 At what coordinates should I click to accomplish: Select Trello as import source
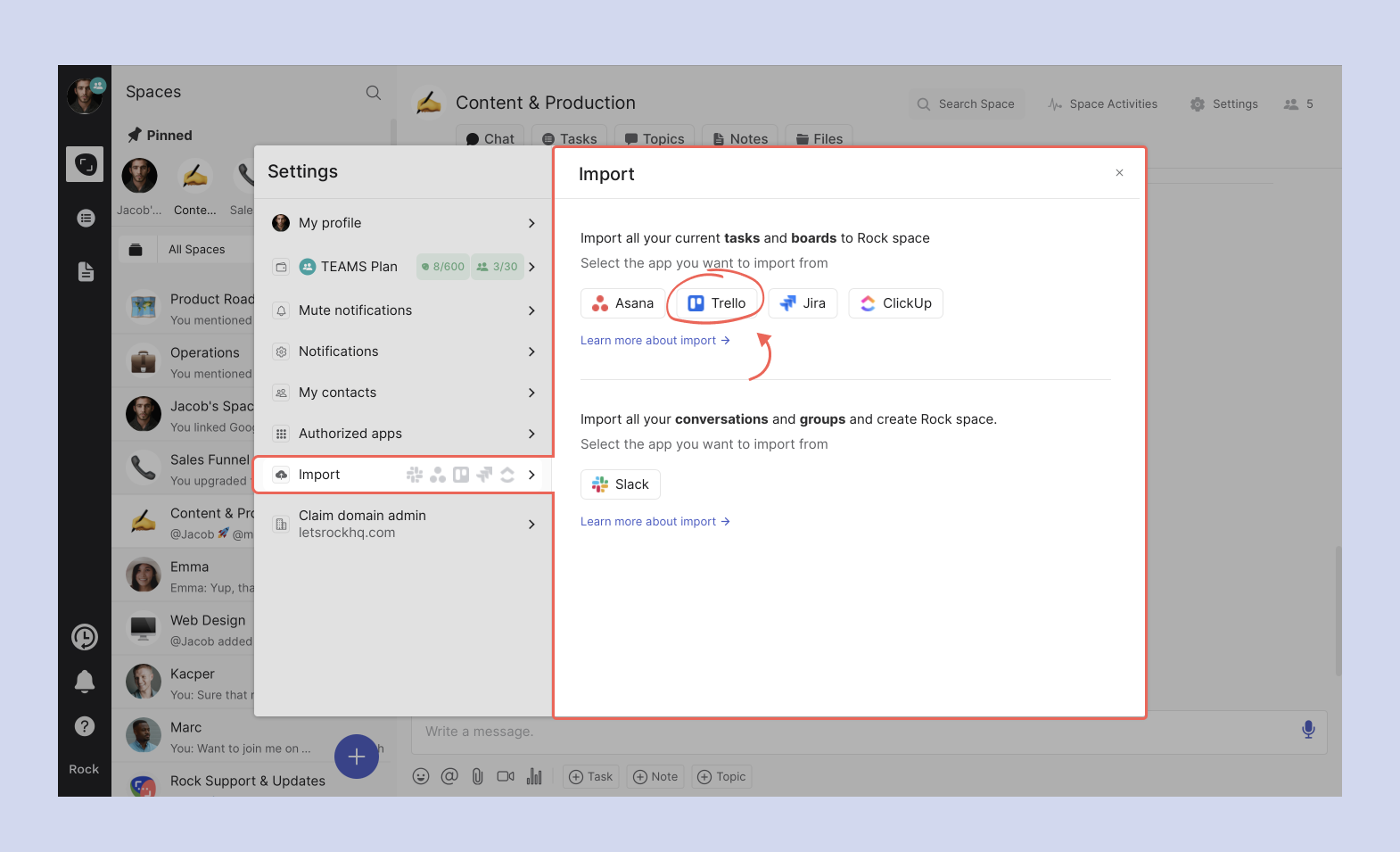tap(717, 303)
